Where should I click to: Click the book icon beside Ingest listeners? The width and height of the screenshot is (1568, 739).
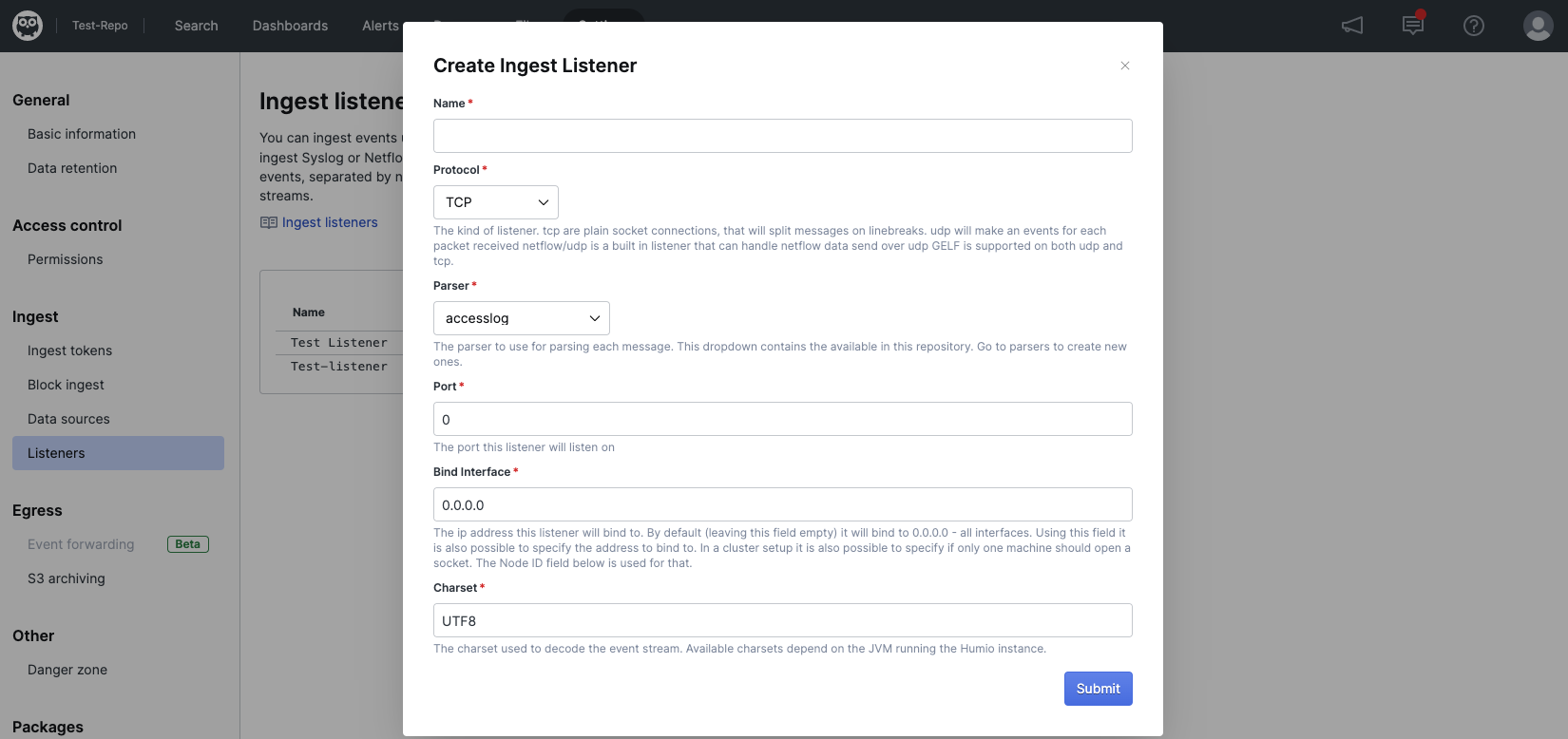pyautogui.click(x=269, y=222)
